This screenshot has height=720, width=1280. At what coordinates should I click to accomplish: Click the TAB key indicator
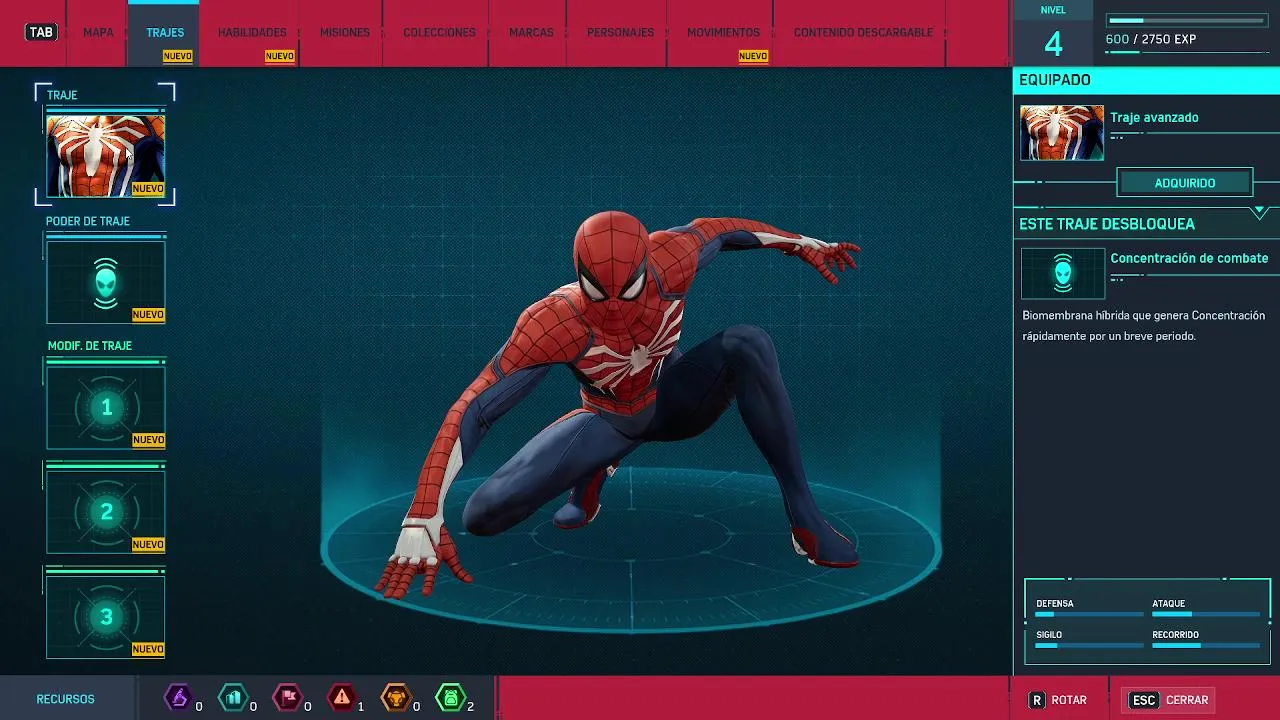click(x=41, y=32)
